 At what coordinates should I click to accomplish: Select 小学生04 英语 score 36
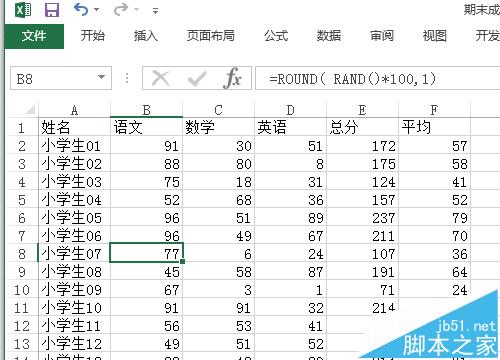(x=290, y=200)
